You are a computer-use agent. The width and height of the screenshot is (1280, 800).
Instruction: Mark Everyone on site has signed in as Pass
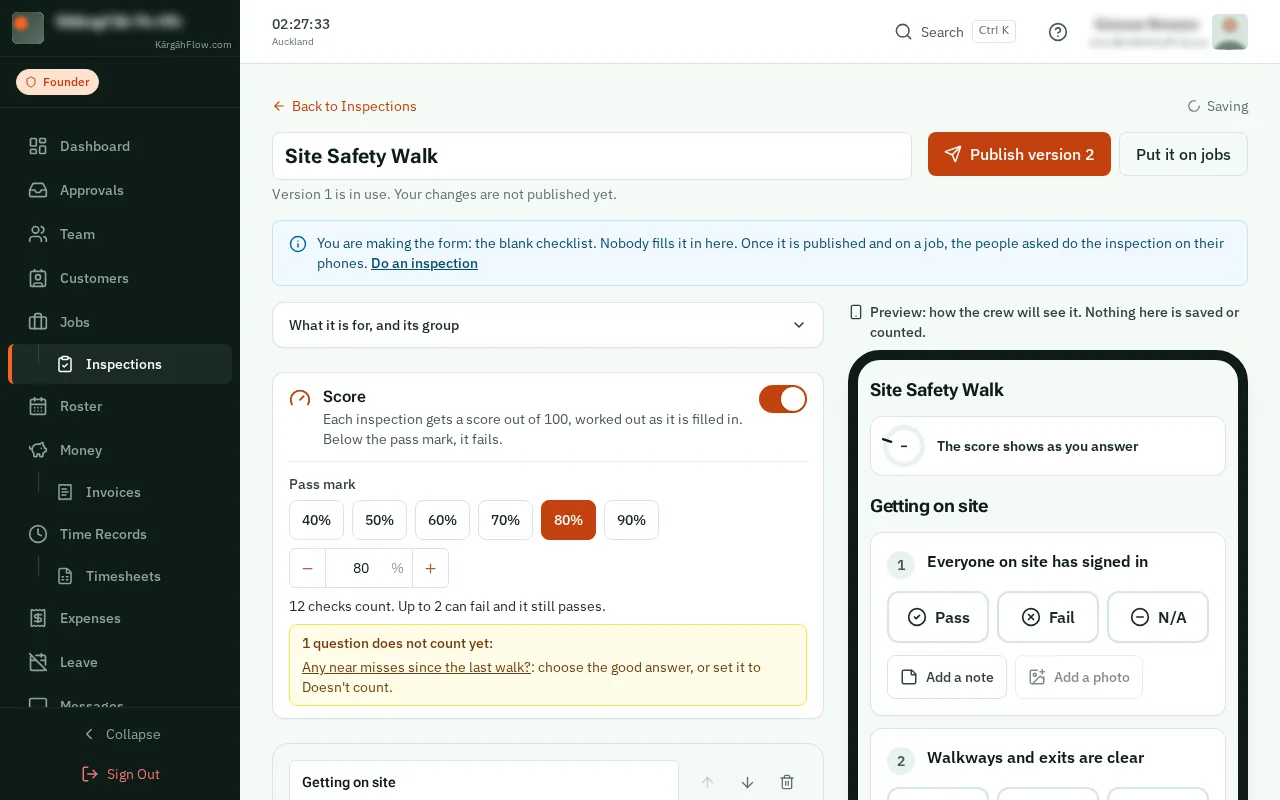[x=938, y=617]
